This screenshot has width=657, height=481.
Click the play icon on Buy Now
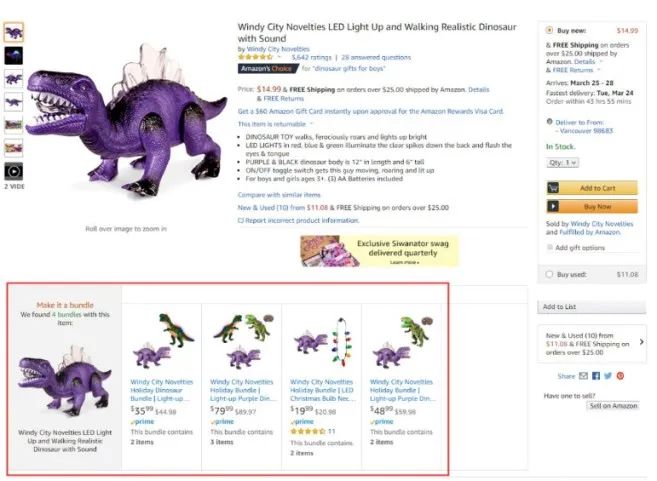[553, 206]
